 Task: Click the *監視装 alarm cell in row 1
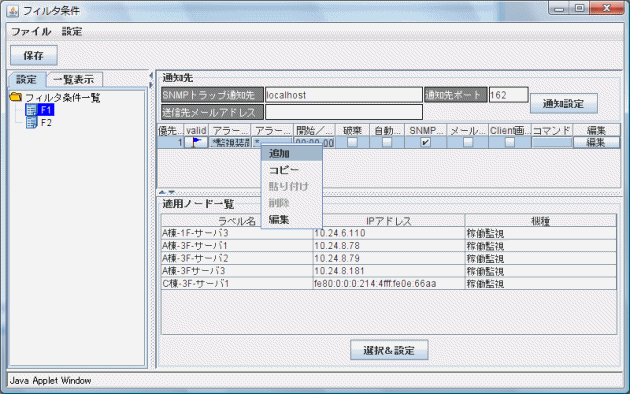[230, 142]
